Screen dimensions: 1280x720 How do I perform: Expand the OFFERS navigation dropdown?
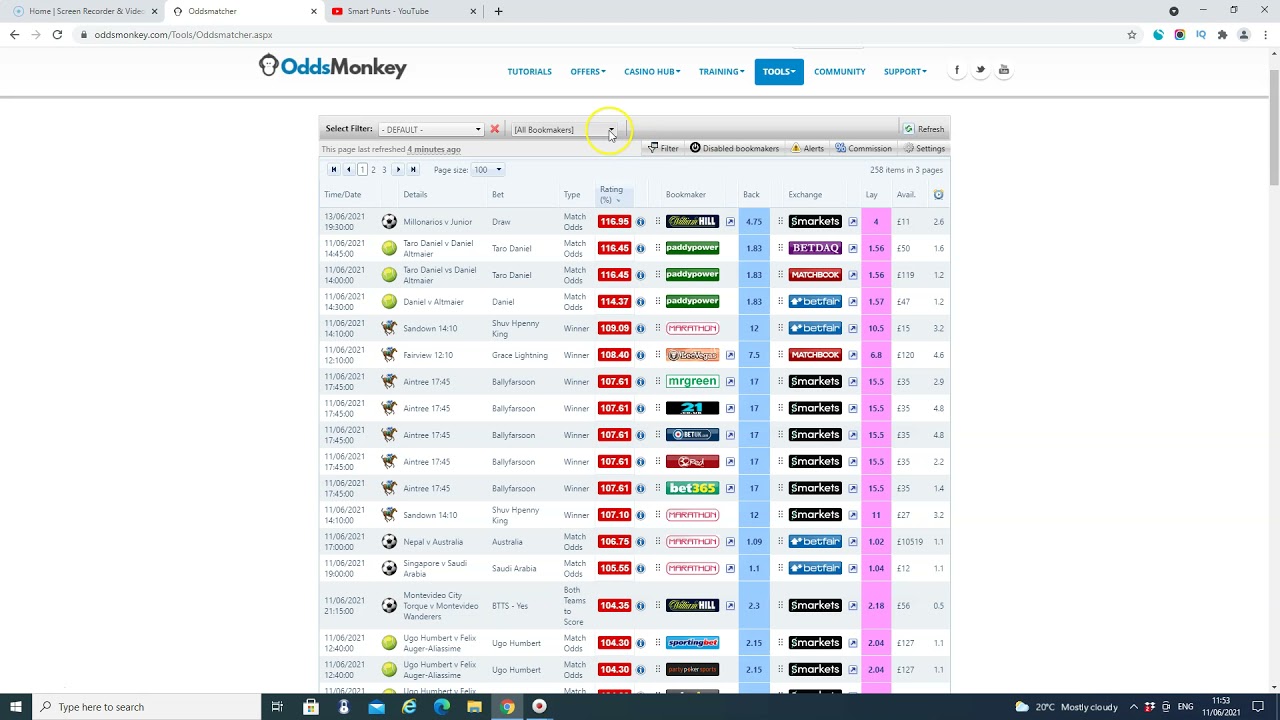(x=588, y=72)
